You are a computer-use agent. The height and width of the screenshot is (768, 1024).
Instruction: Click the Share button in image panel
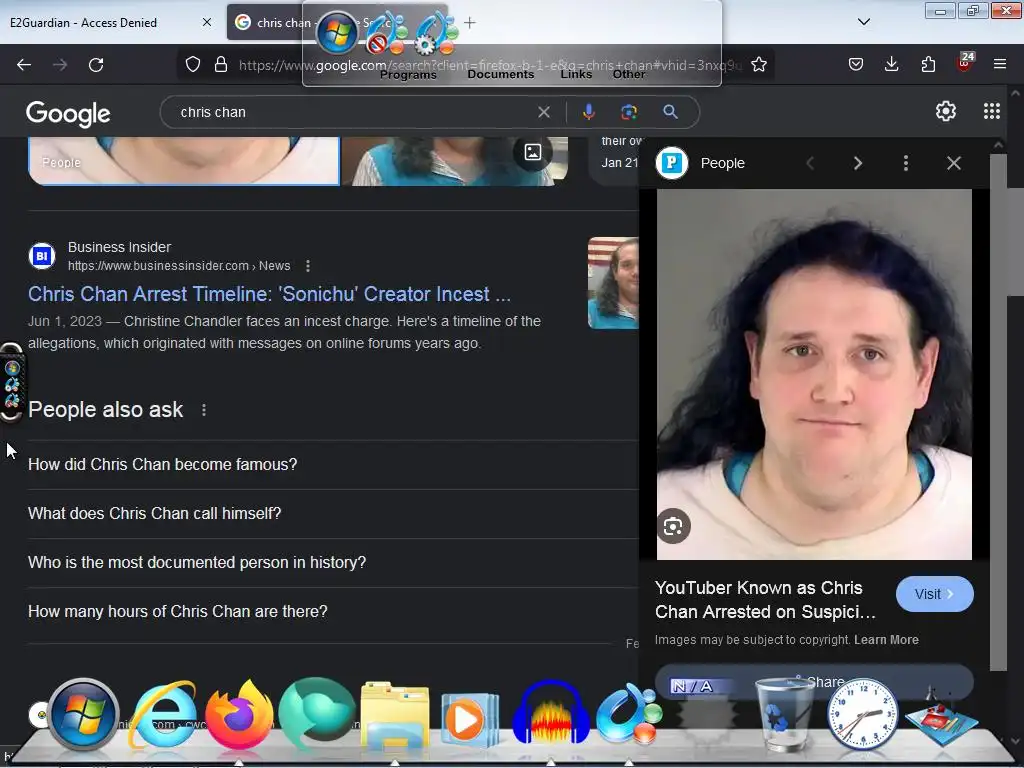(814, 682)
